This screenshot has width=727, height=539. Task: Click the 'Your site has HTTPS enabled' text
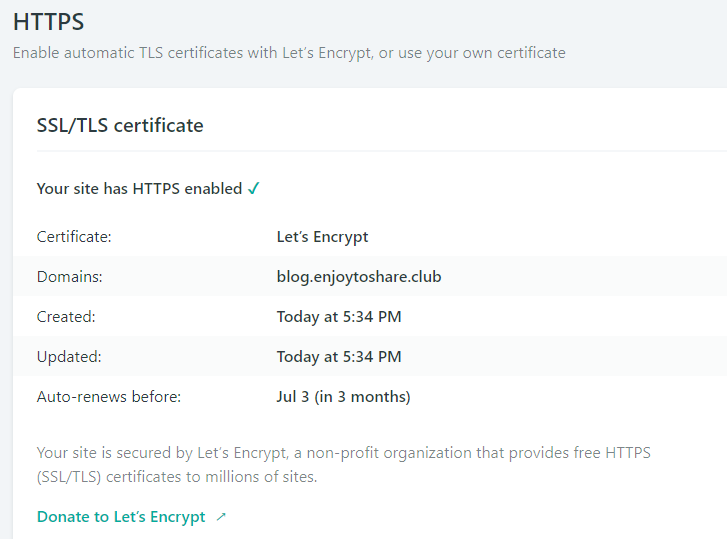(x=139, y=188)
